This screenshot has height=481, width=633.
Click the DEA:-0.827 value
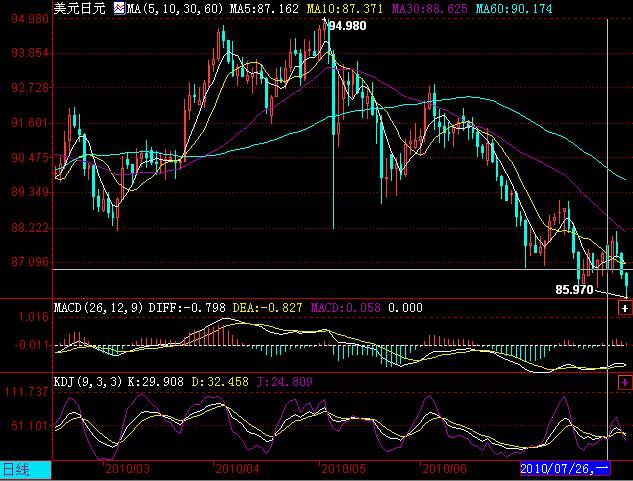coord(267,308)
